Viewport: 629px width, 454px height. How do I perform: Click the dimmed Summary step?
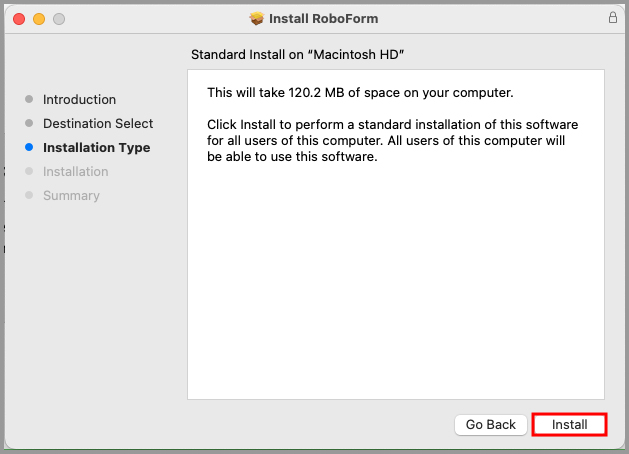71,195
